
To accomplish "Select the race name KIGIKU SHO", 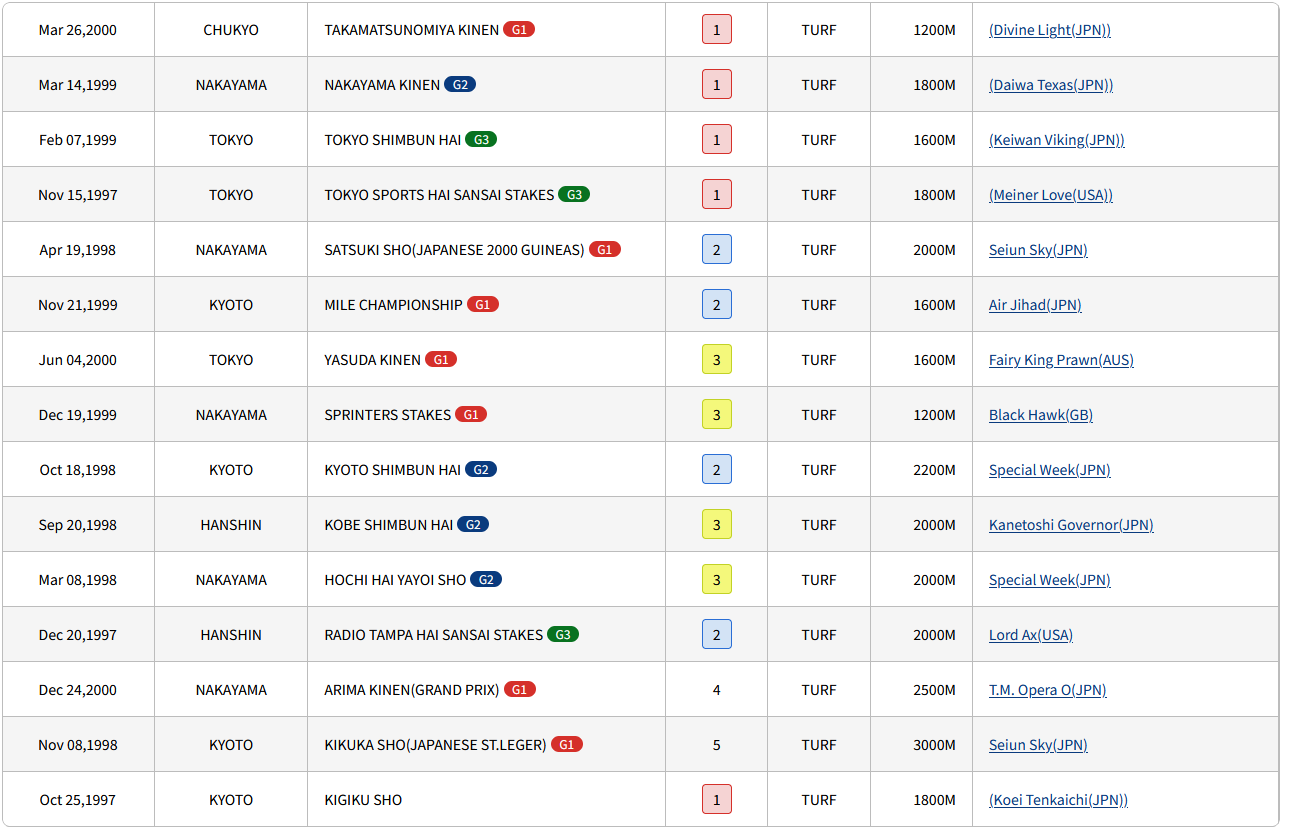I will [364, 800].
